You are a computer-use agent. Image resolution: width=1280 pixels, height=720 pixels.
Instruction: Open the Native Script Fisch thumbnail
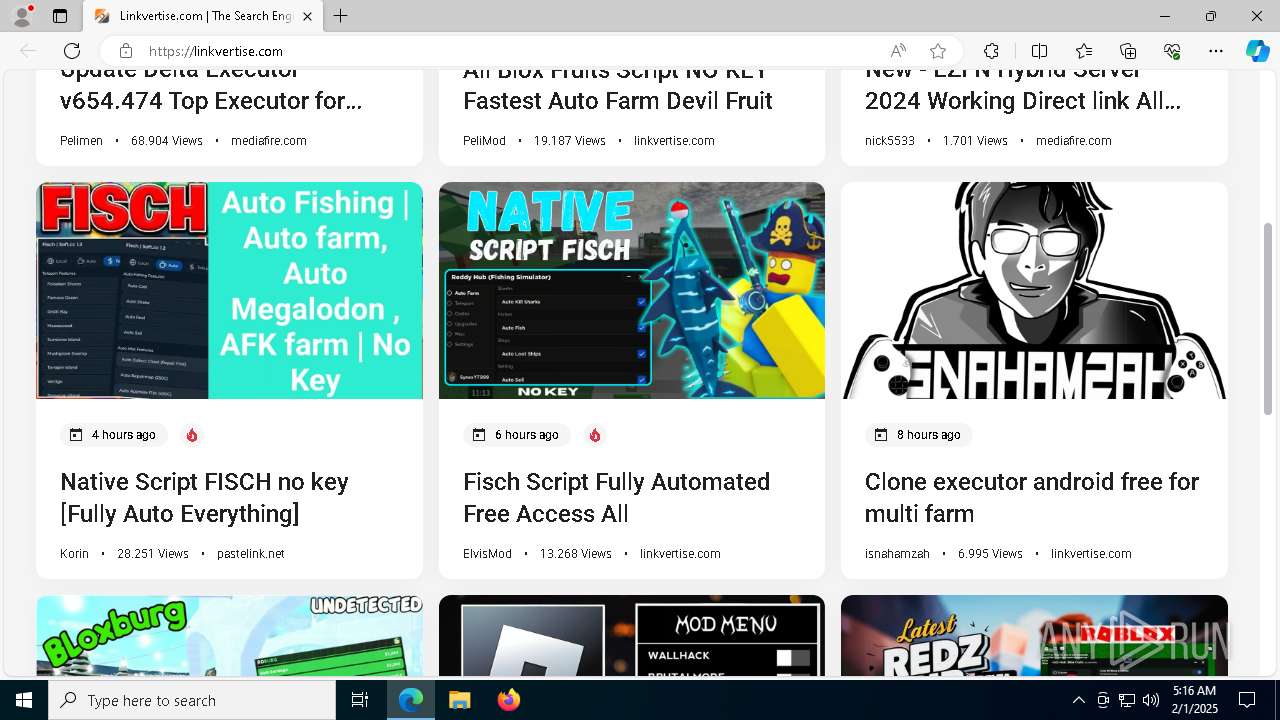[x=632, y=290]
